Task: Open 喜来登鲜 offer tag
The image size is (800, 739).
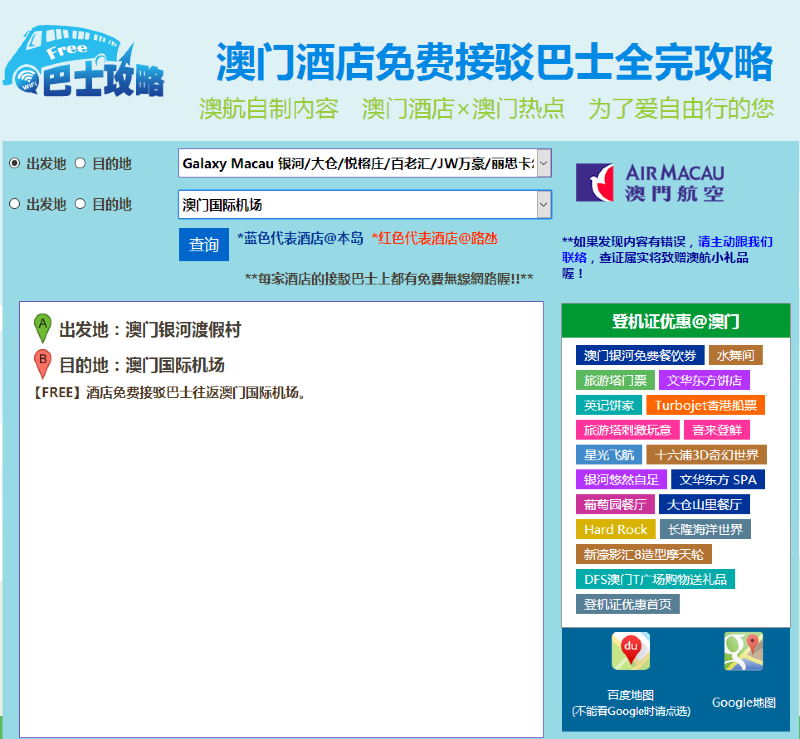Action: point(717,430)
